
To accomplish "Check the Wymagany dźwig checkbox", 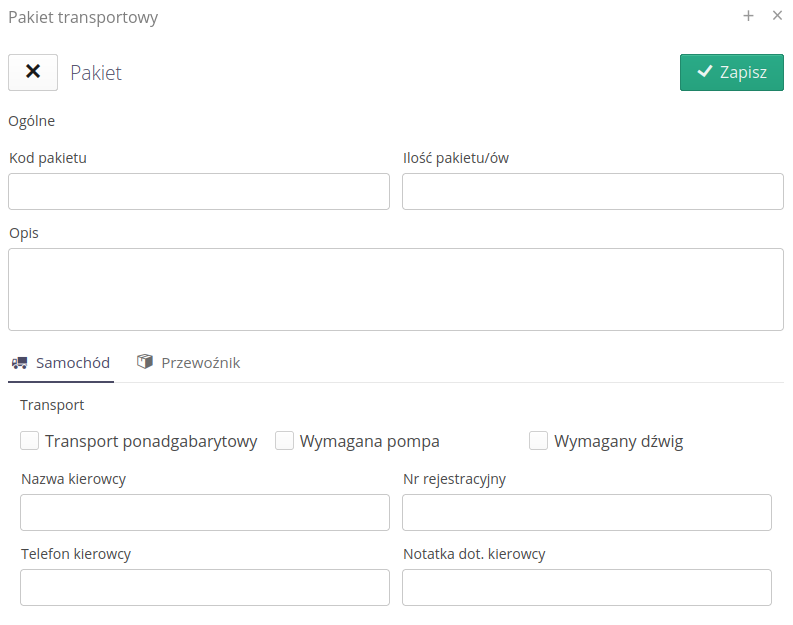I will tap(539, 441).
